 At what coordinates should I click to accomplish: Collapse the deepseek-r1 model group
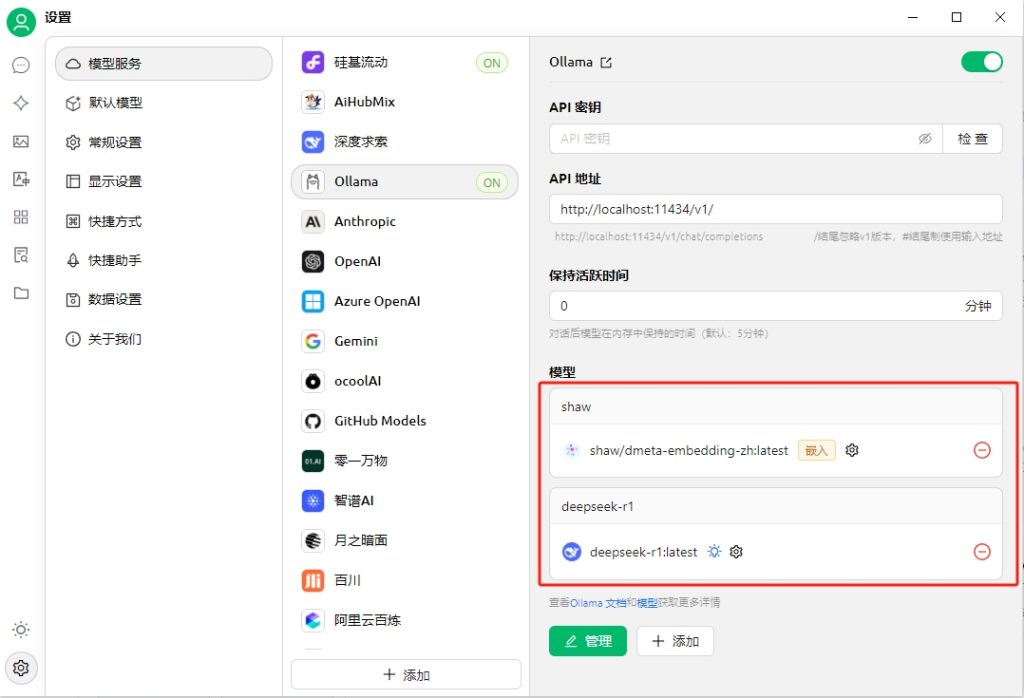(x=776, y=507)
